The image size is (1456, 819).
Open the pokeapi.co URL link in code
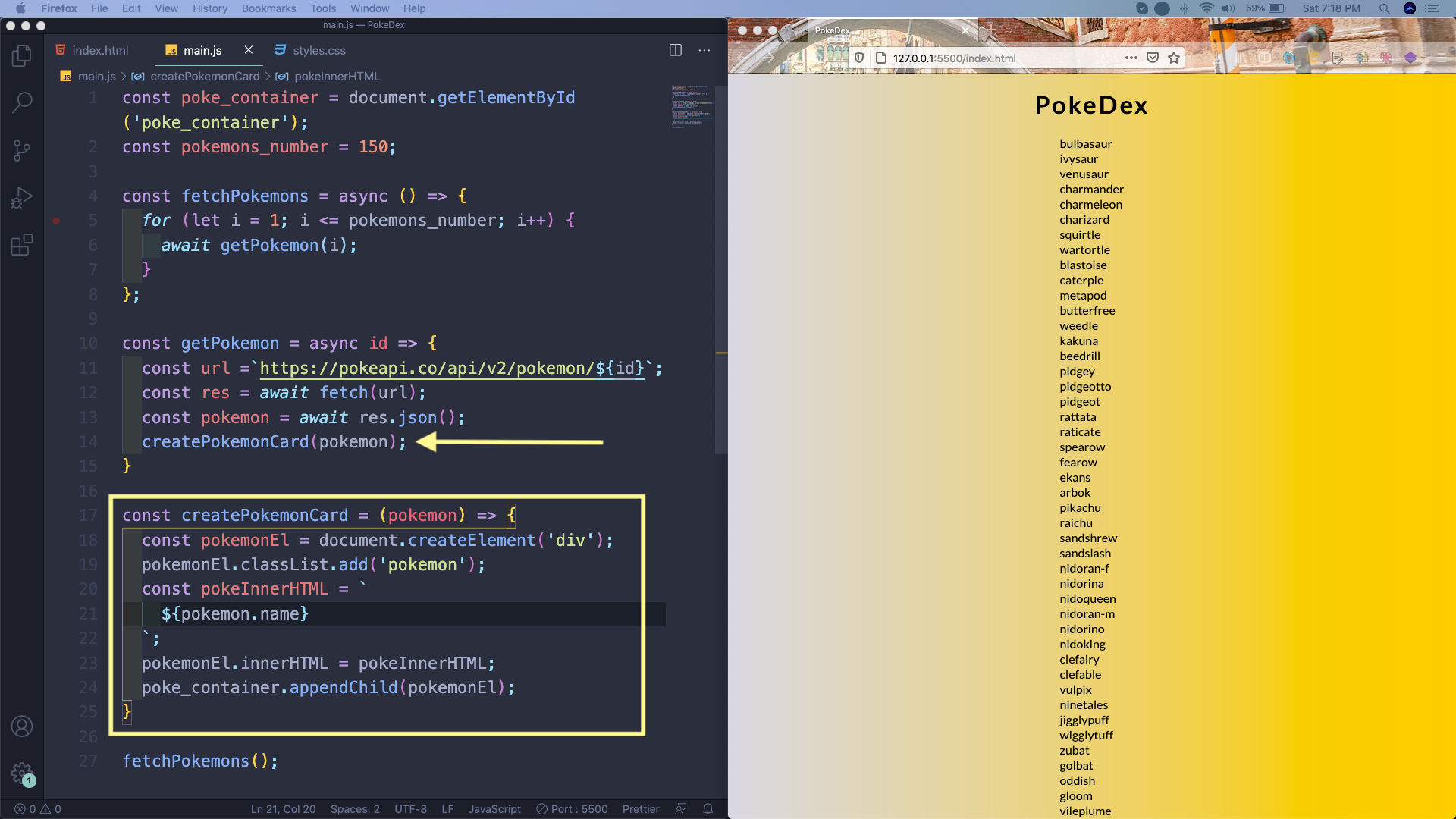(452, 369)
